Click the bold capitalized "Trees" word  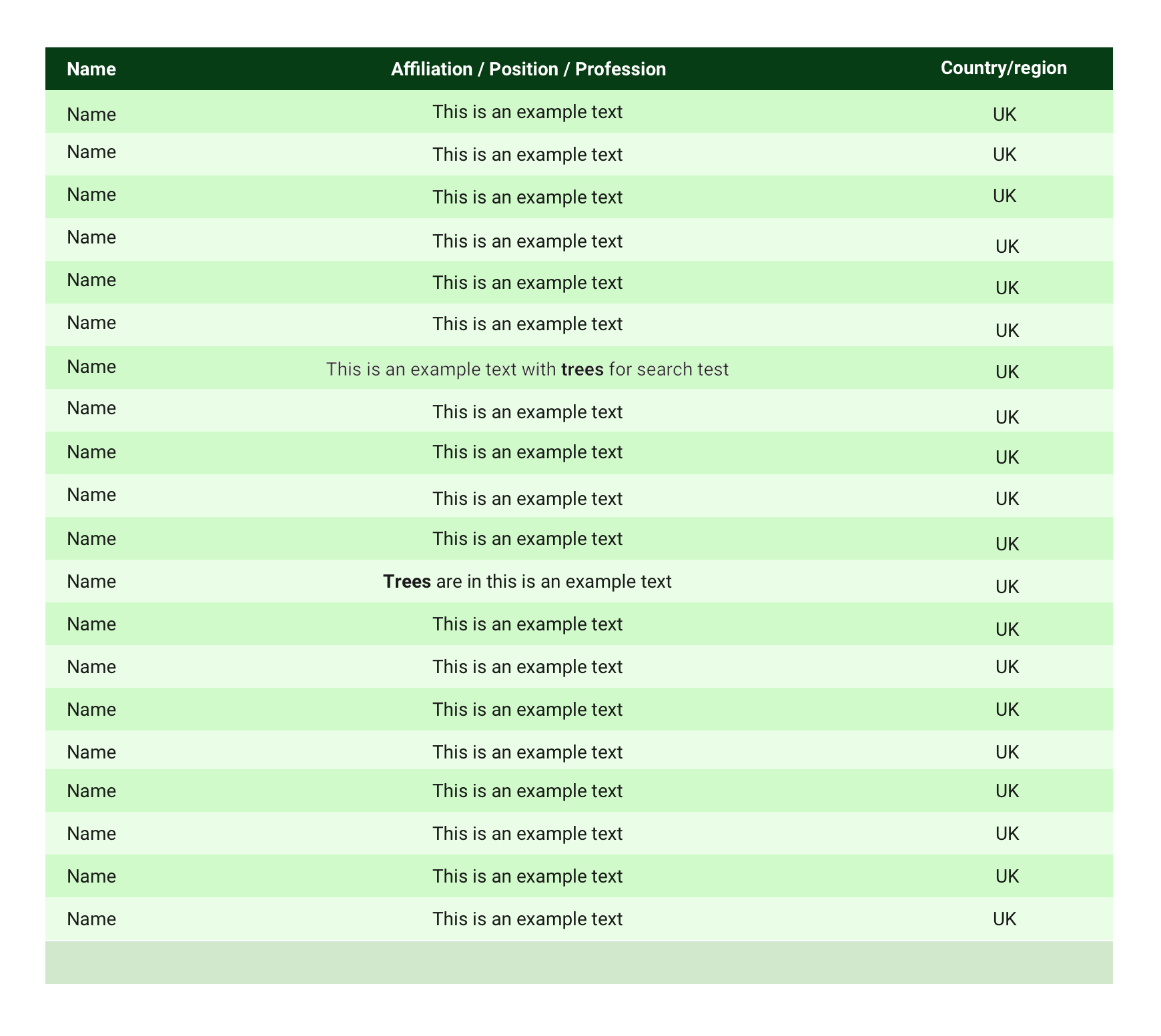tap(407, 582)
